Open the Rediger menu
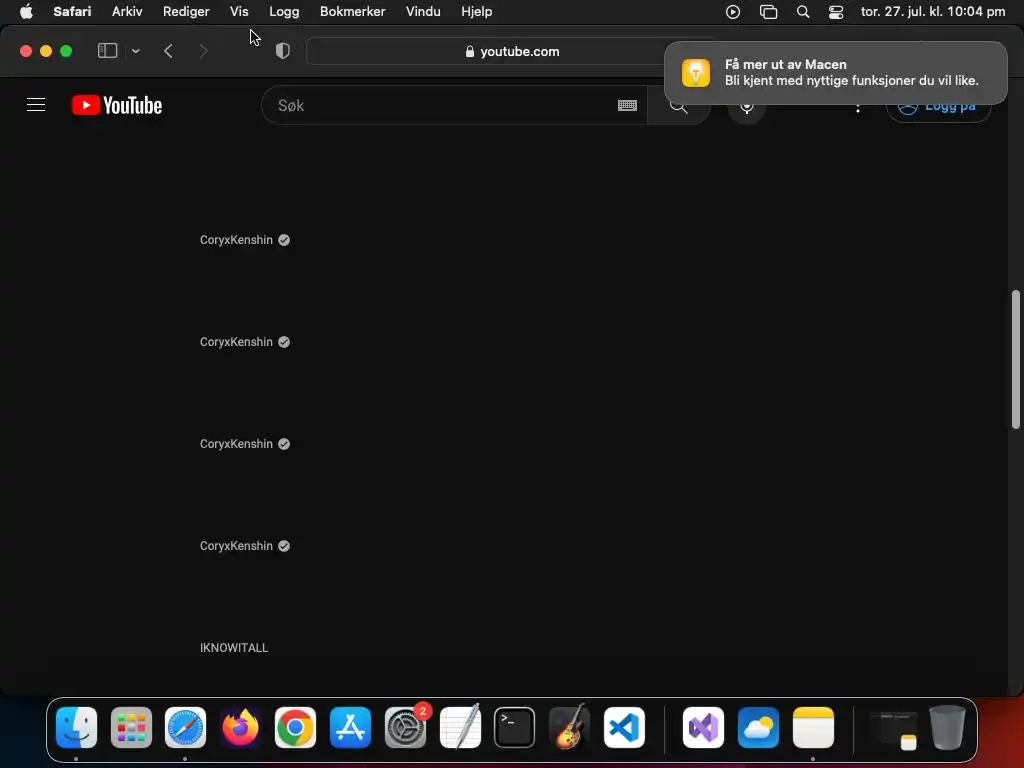 (x=186, y=11)
